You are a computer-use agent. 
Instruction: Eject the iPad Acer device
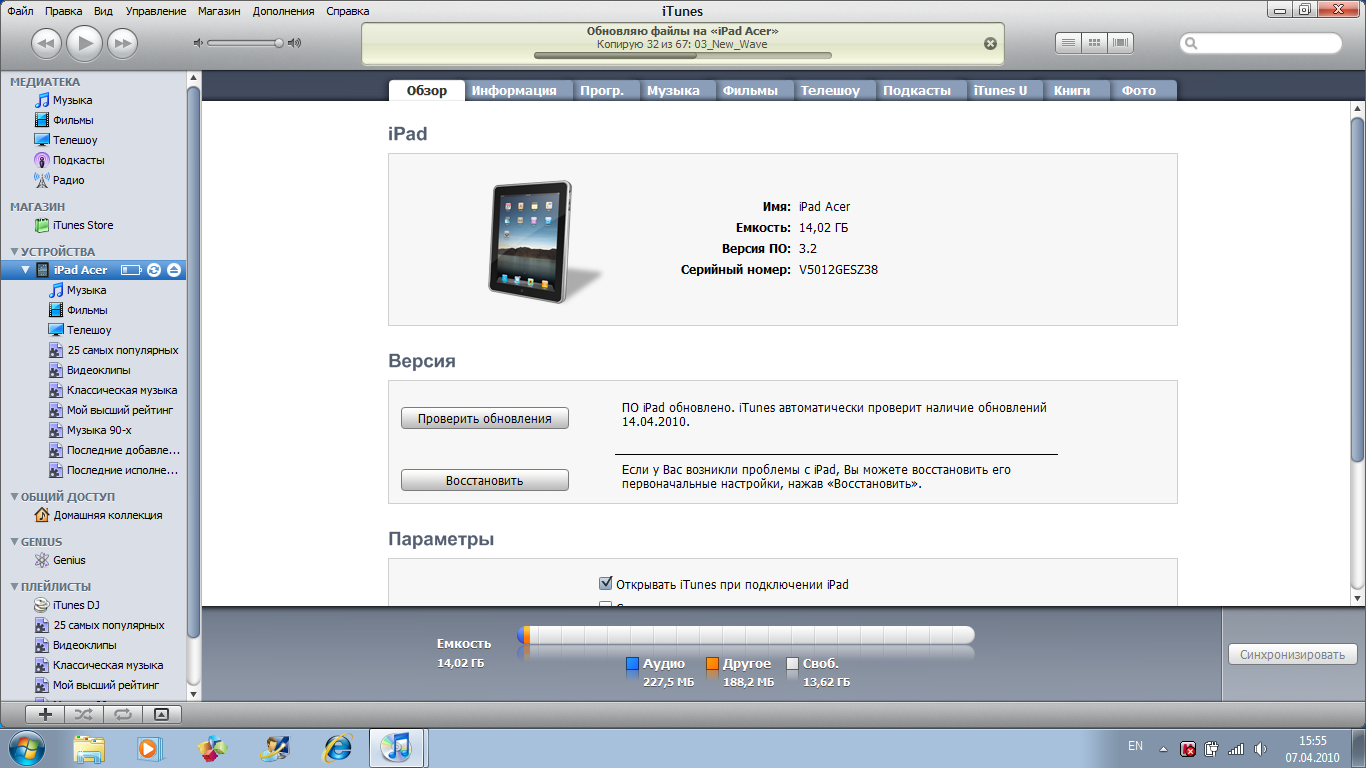pos(174,270)
